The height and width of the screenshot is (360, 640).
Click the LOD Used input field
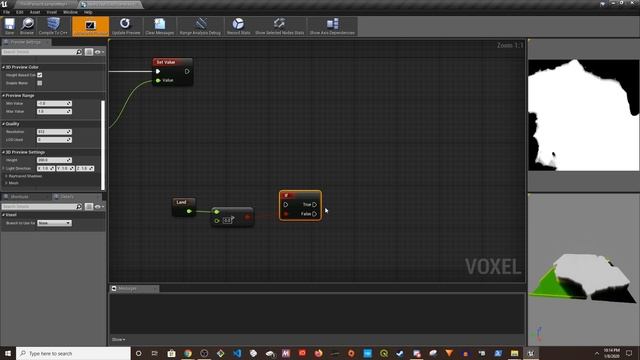tap(54, 140)
